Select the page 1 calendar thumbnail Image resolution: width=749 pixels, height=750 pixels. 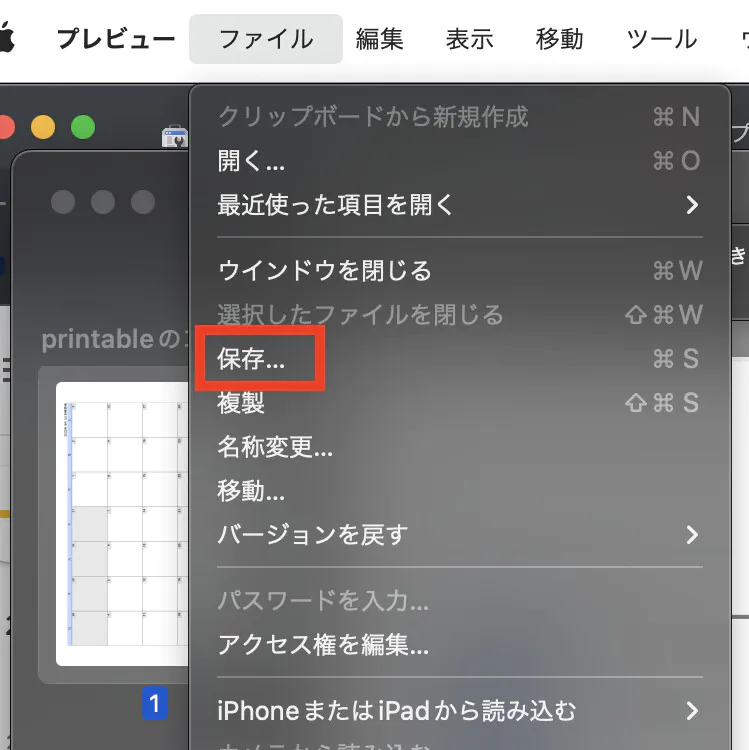click(x=122, y=523)
